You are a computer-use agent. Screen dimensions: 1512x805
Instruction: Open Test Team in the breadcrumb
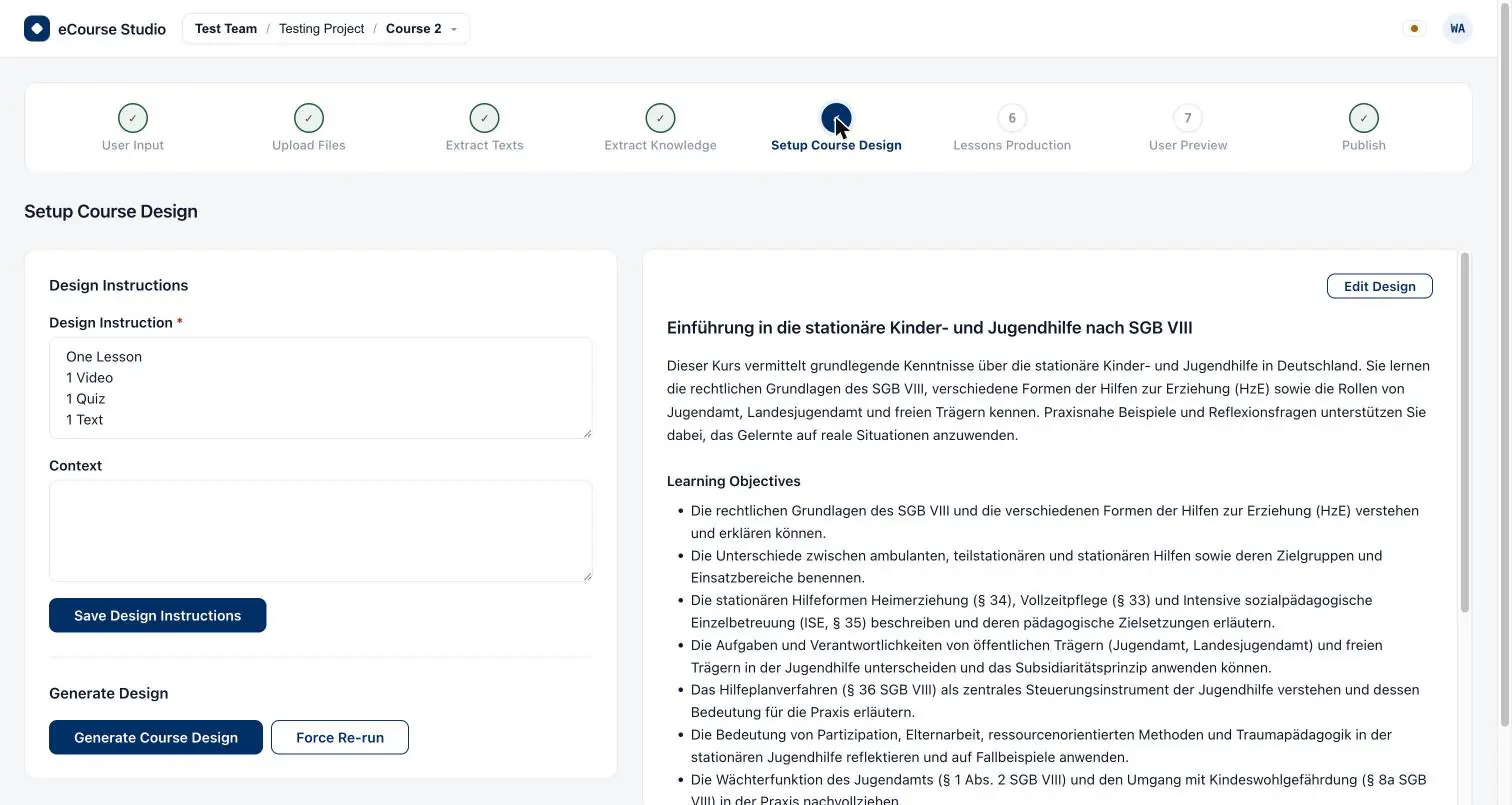(x=226, y=28)
